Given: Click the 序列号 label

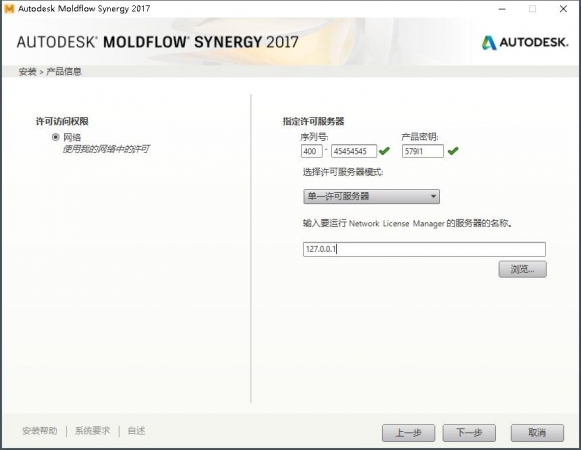Looking at the screenshot, I should click(314, 137).
